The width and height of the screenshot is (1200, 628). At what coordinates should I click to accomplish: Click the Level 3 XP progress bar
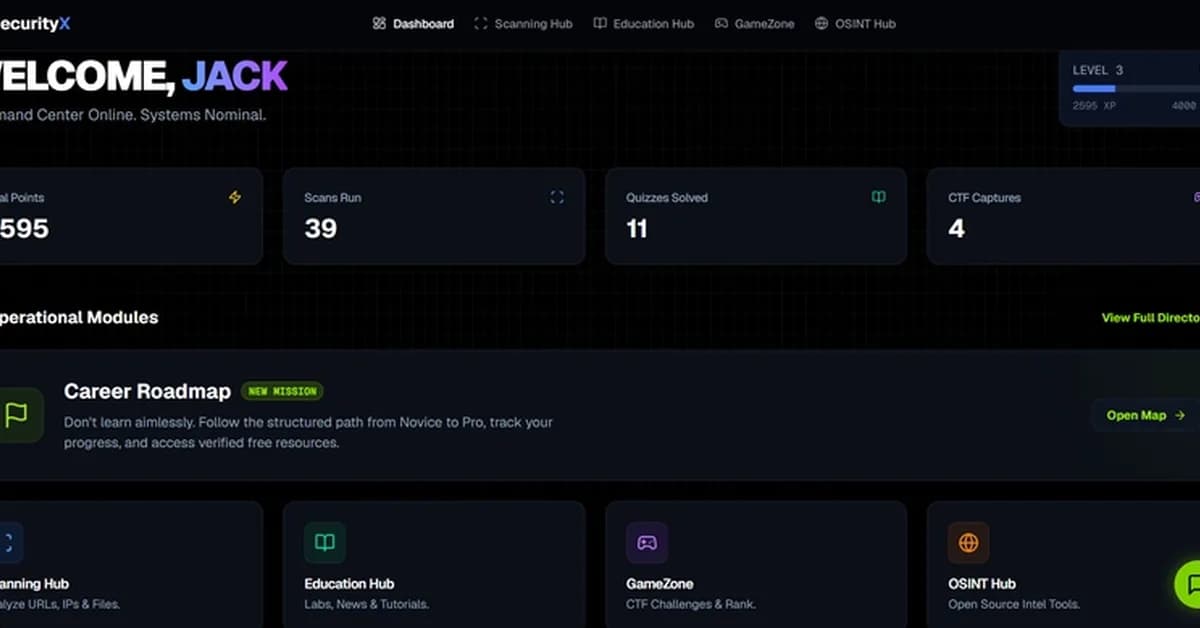click(x=1136, y=89)
